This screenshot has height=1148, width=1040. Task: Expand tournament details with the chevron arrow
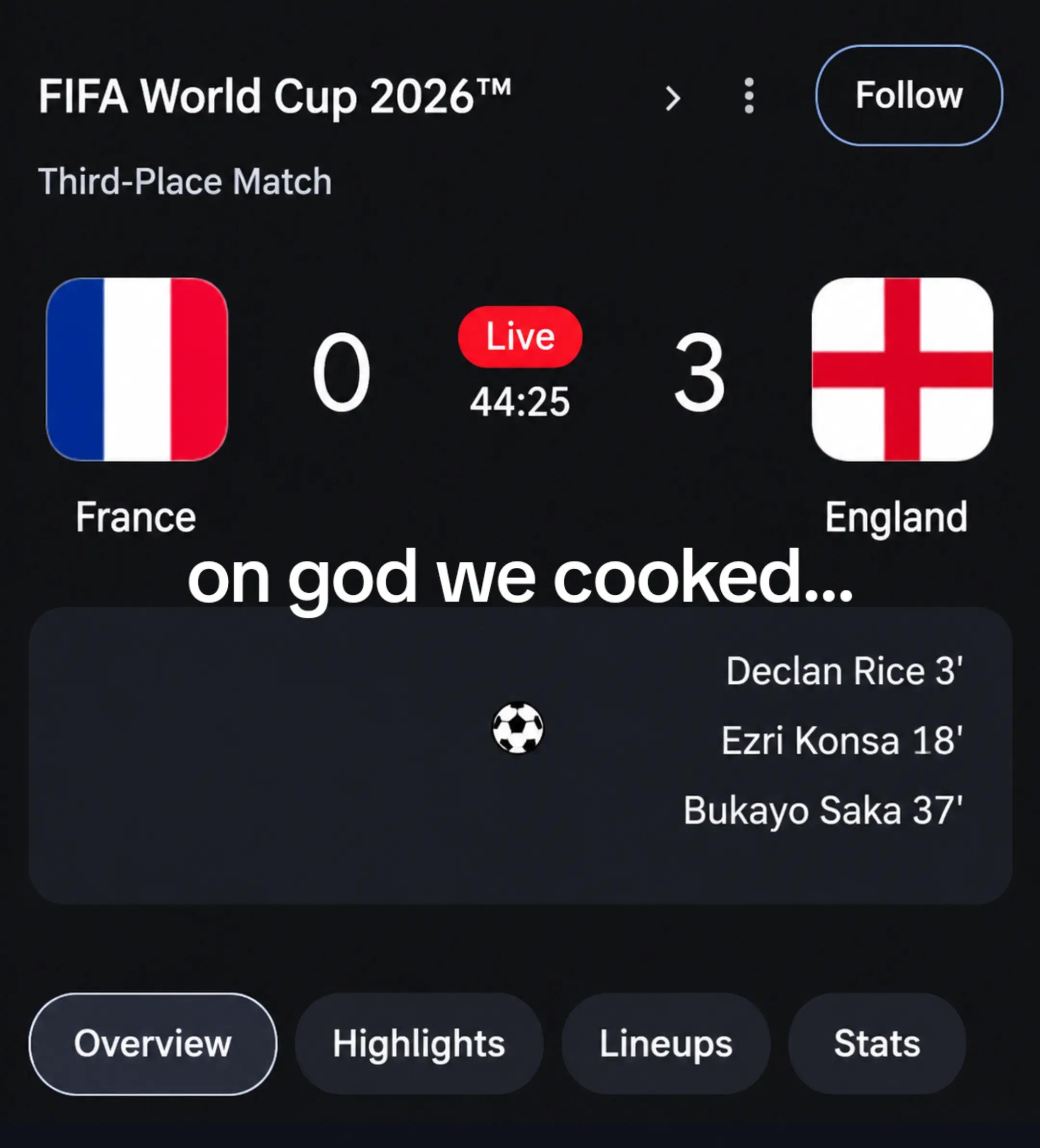coord(673,99)
